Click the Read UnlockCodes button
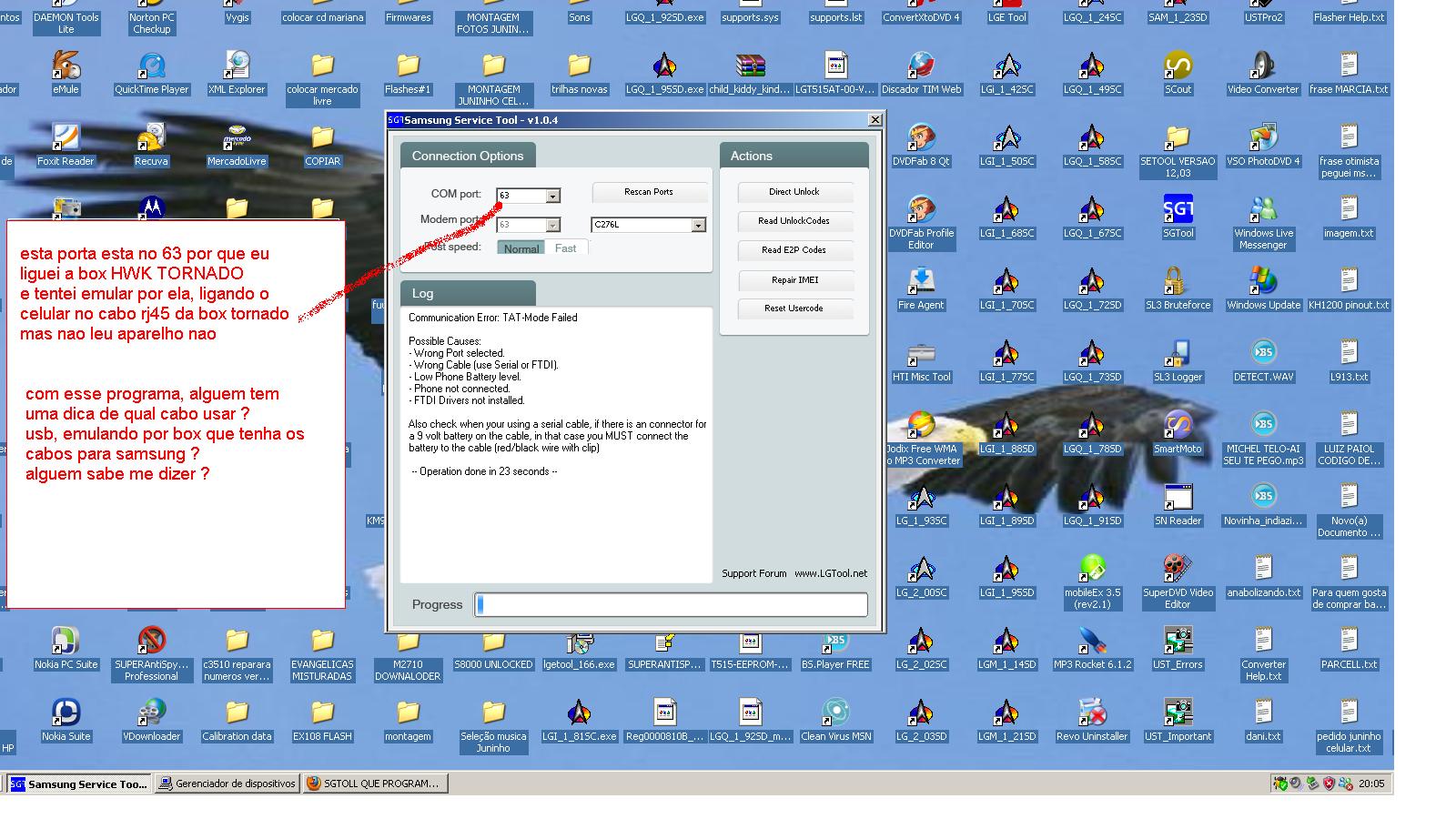Image resolution: width=1456 pixels, height=819 pixels. [794, 221]
